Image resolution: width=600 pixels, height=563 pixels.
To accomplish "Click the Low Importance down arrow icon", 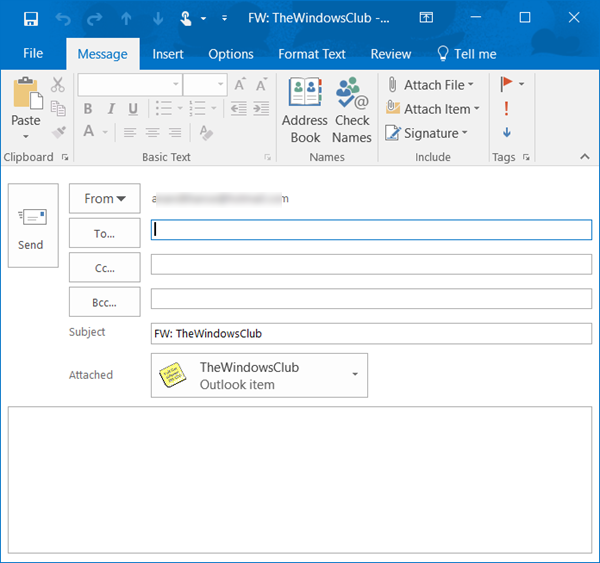I will [x=507, y=132].
